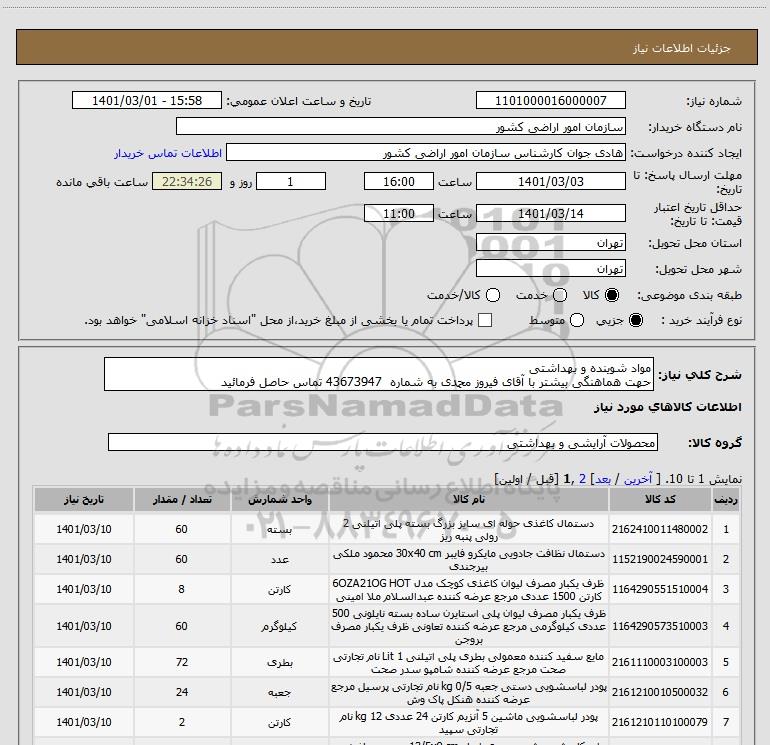Image resolution: width=770 pixels, height=745 pixels.
Task: Click need date 1401/03/10 in row 1
Action: coord(83,529)
